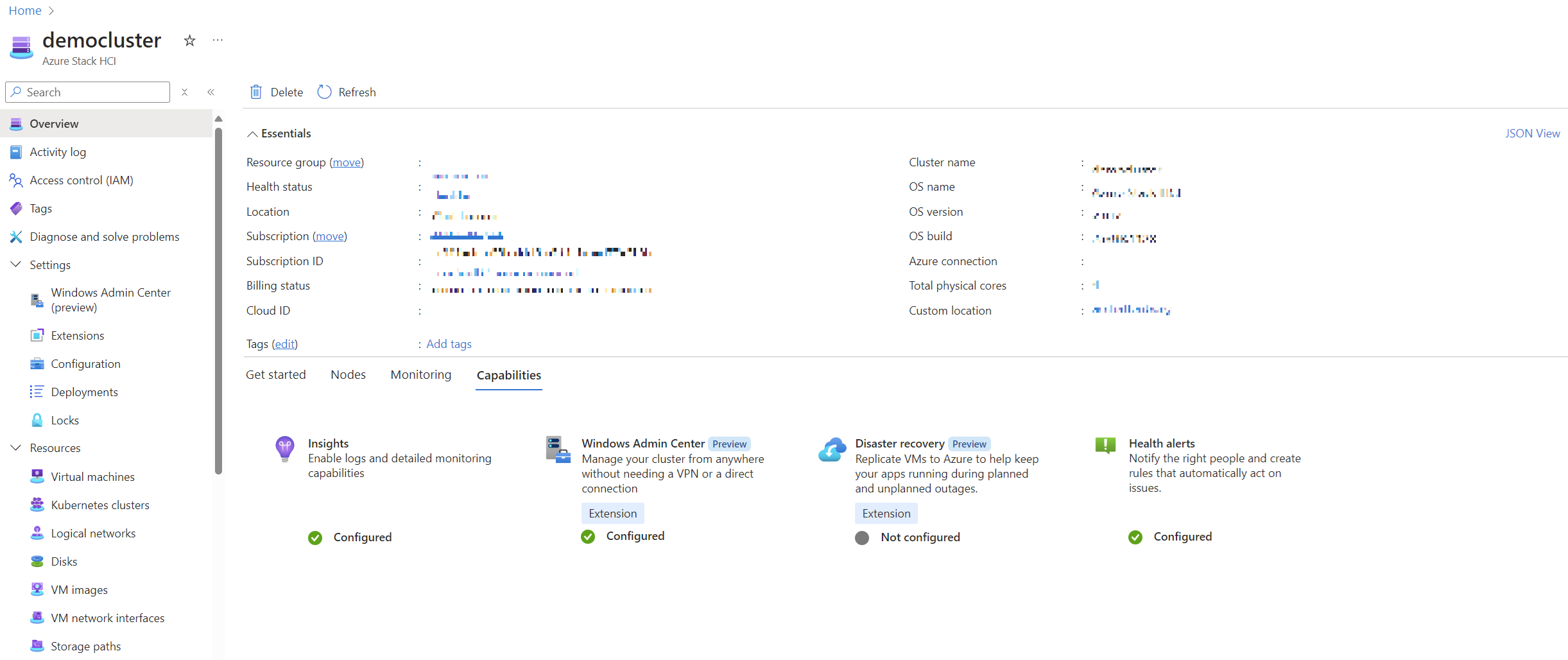Click move link next to Resource group
1568x660 pixels.
pos(347,162)
